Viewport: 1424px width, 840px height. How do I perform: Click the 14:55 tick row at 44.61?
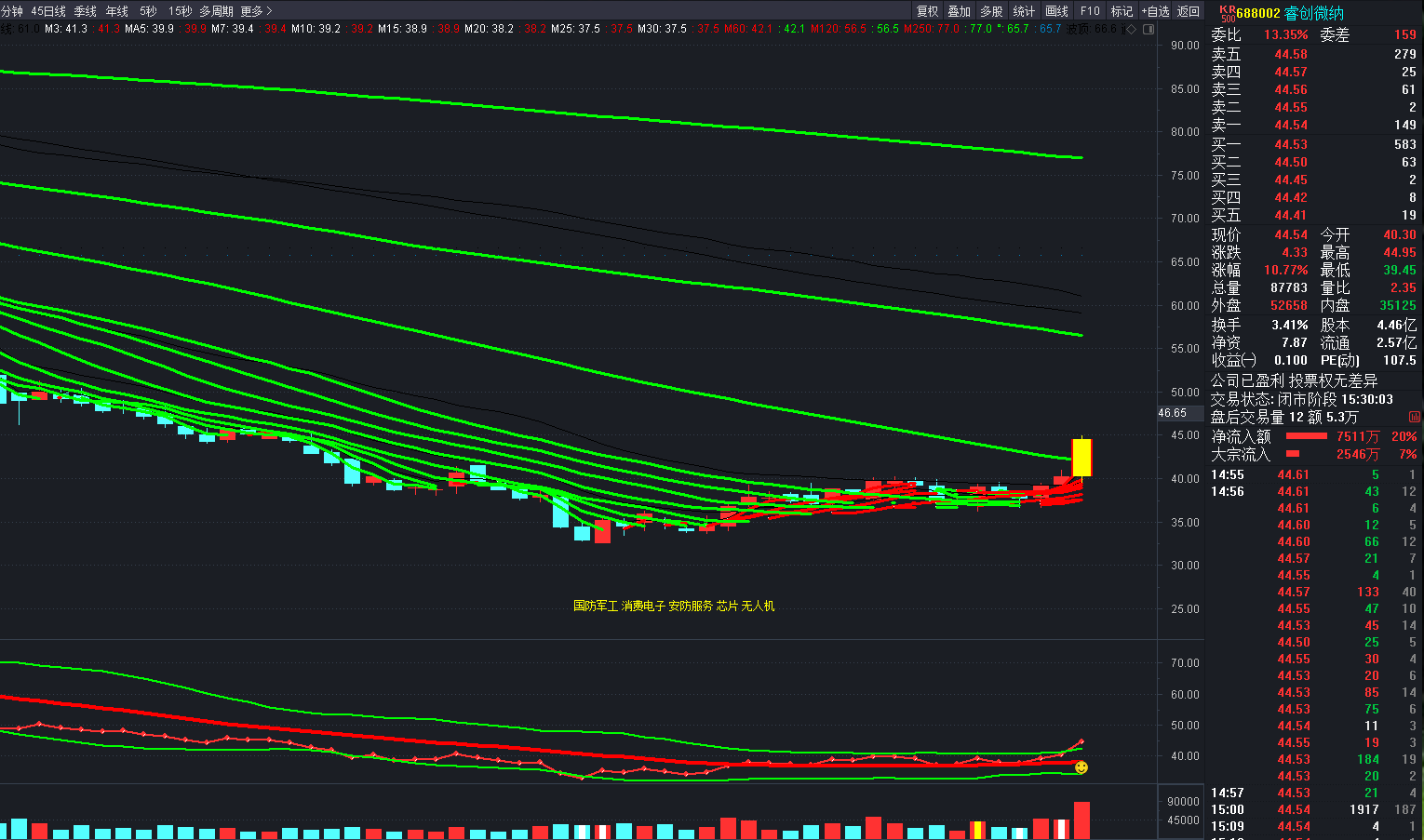[x=1313, y=474]
